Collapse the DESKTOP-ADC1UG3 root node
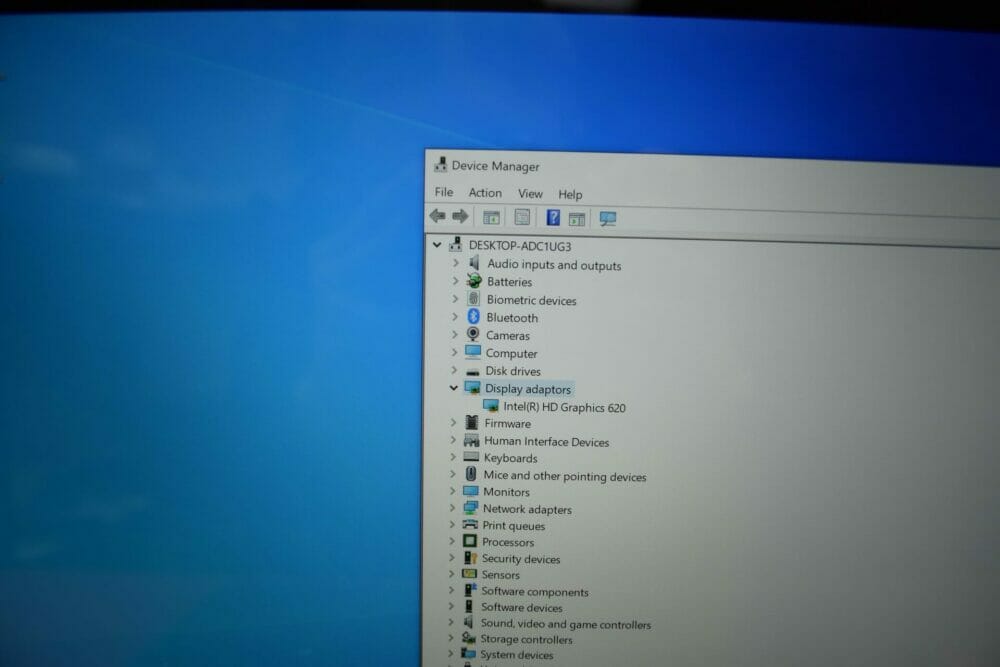The height and width of the screenshot is (667, 1000). [437, 244]
